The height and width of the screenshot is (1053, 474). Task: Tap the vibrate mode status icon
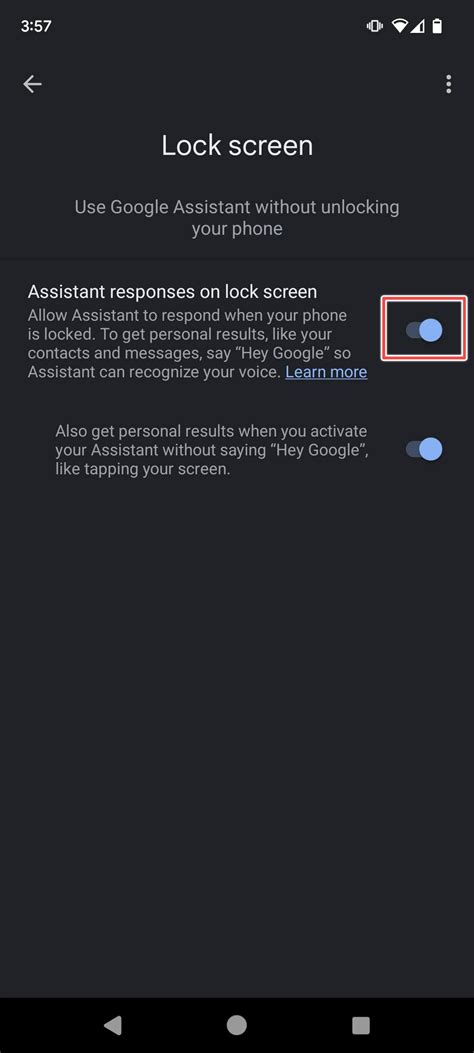click(x=374, y=26)
